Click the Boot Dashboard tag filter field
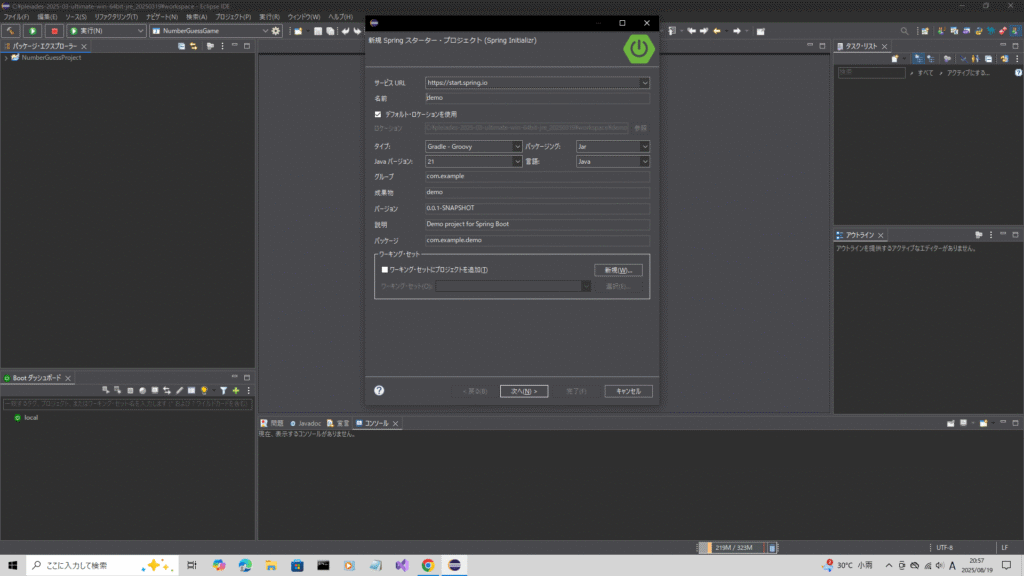 127,404
